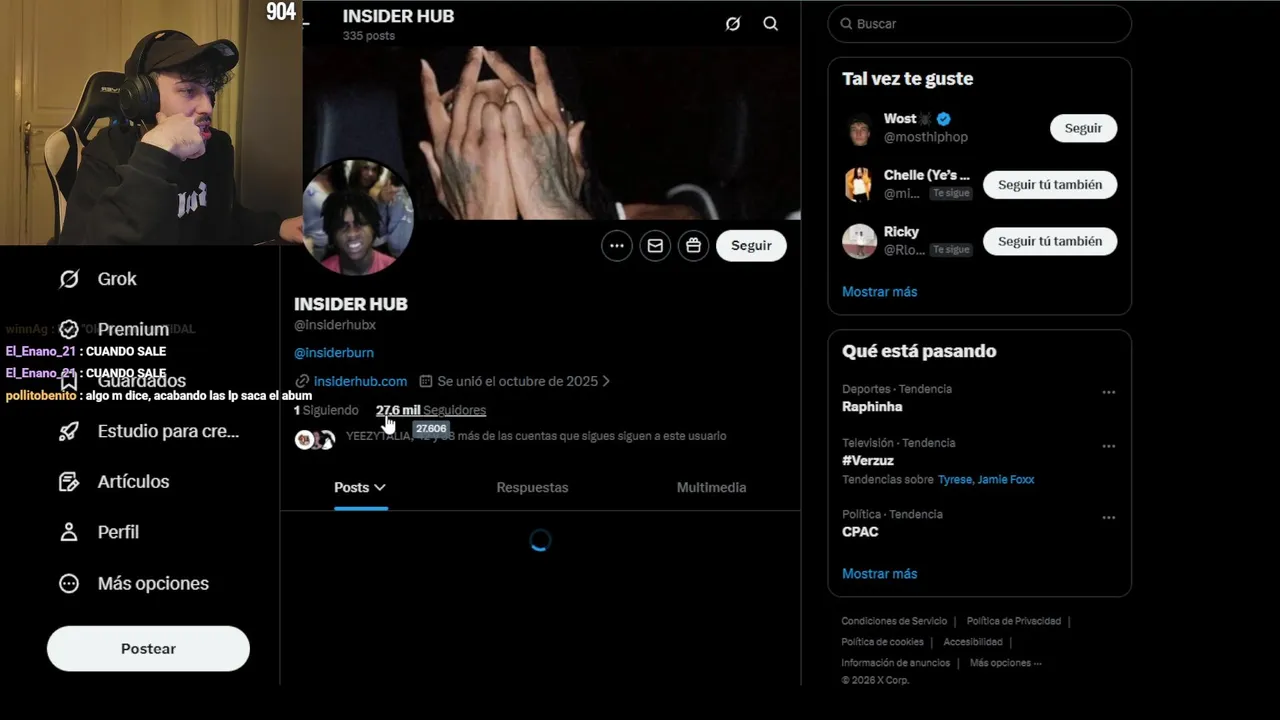The image size is (1280, 720).
Task: Click the search icon in profile header
Action: coord(771,24)
